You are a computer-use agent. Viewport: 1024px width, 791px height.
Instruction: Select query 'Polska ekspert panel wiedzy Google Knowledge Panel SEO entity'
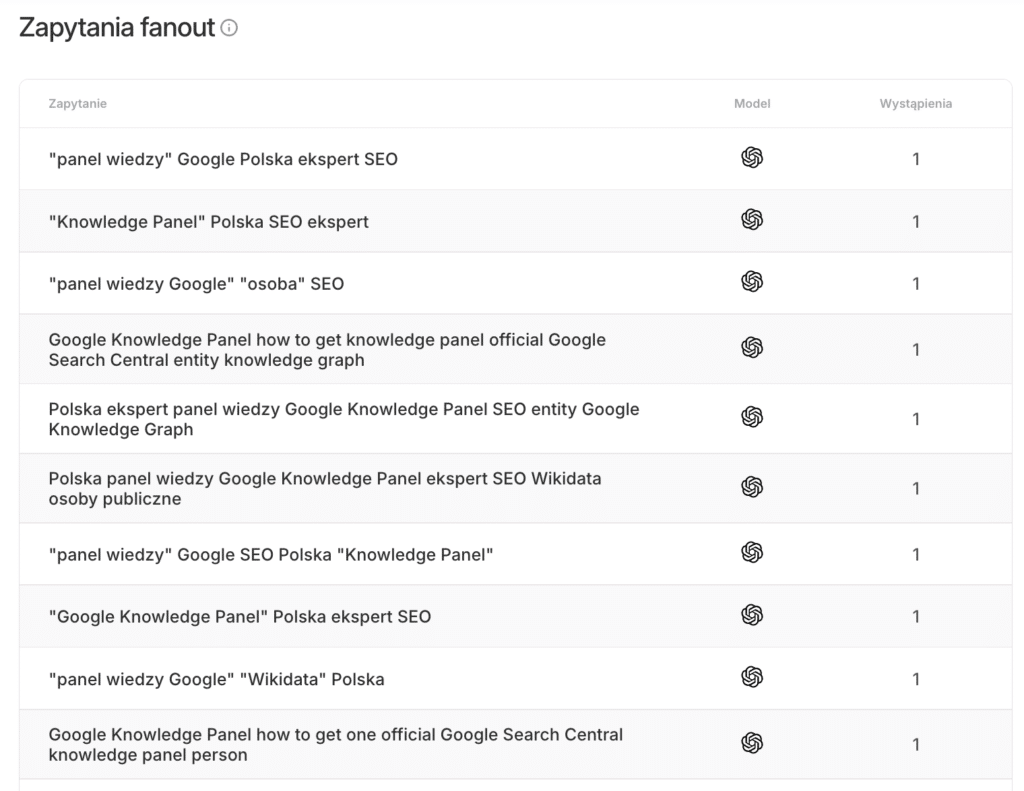pyautogui.click(x=344, y=419)
